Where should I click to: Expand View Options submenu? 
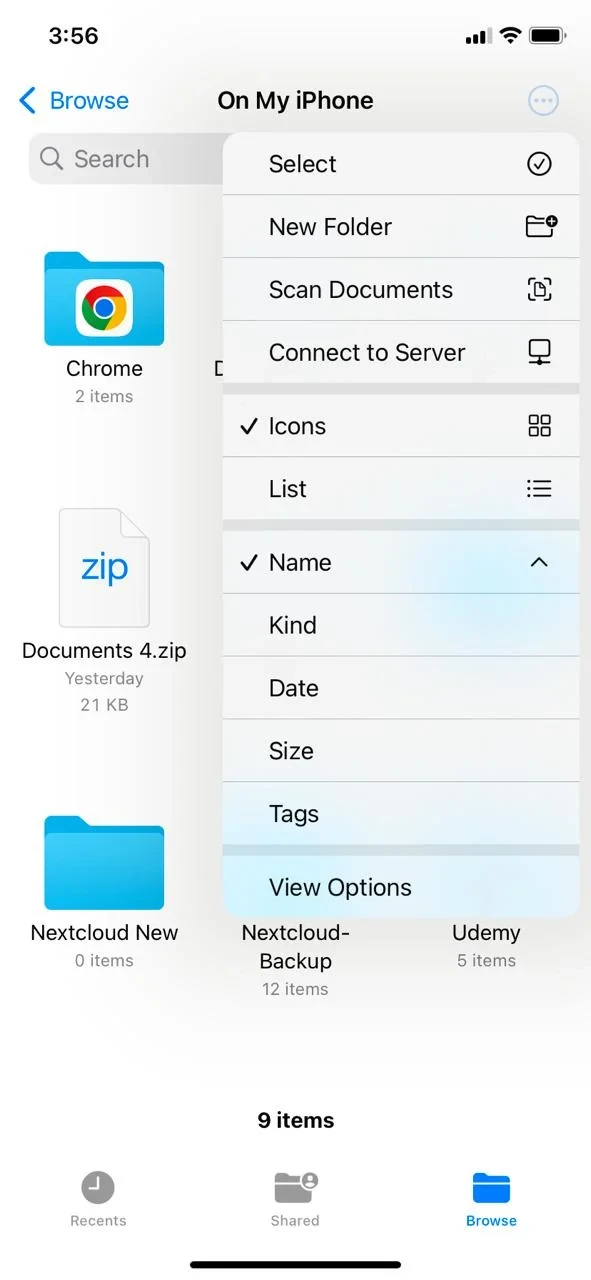coord(401,887)
